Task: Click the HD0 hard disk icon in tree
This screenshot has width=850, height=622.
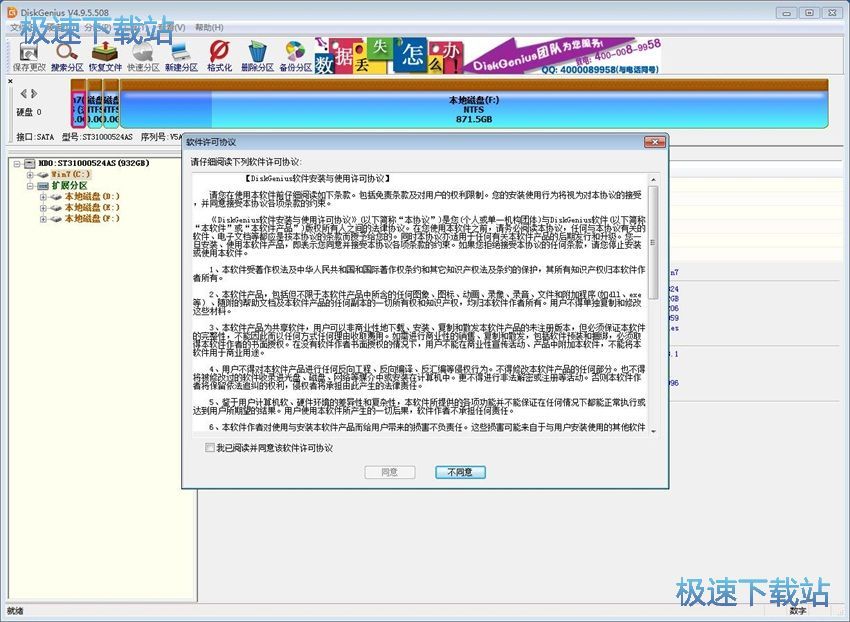Action: point(29,163)
